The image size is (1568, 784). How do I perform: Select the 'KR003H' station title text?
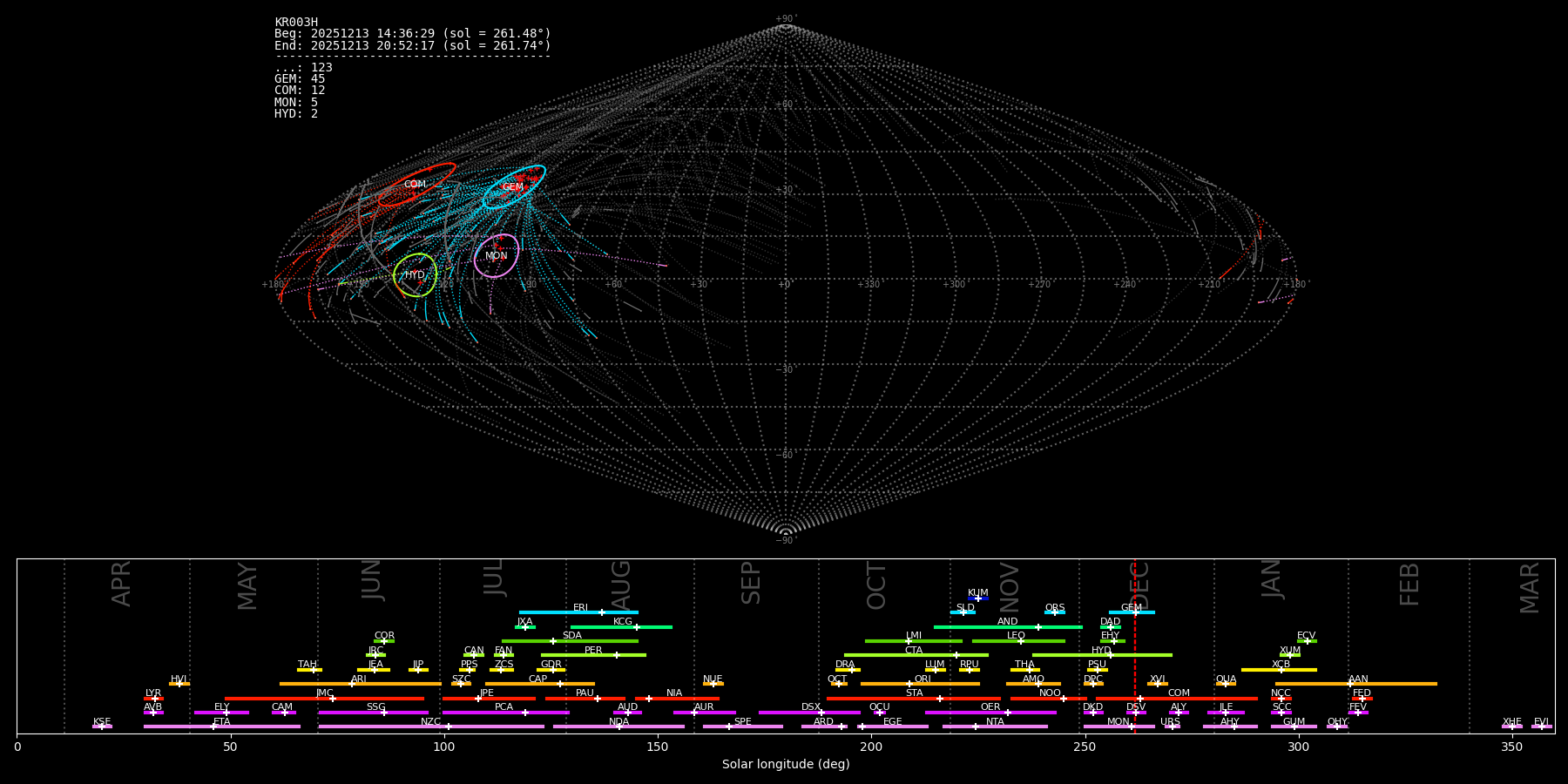(x=296, y=23)
